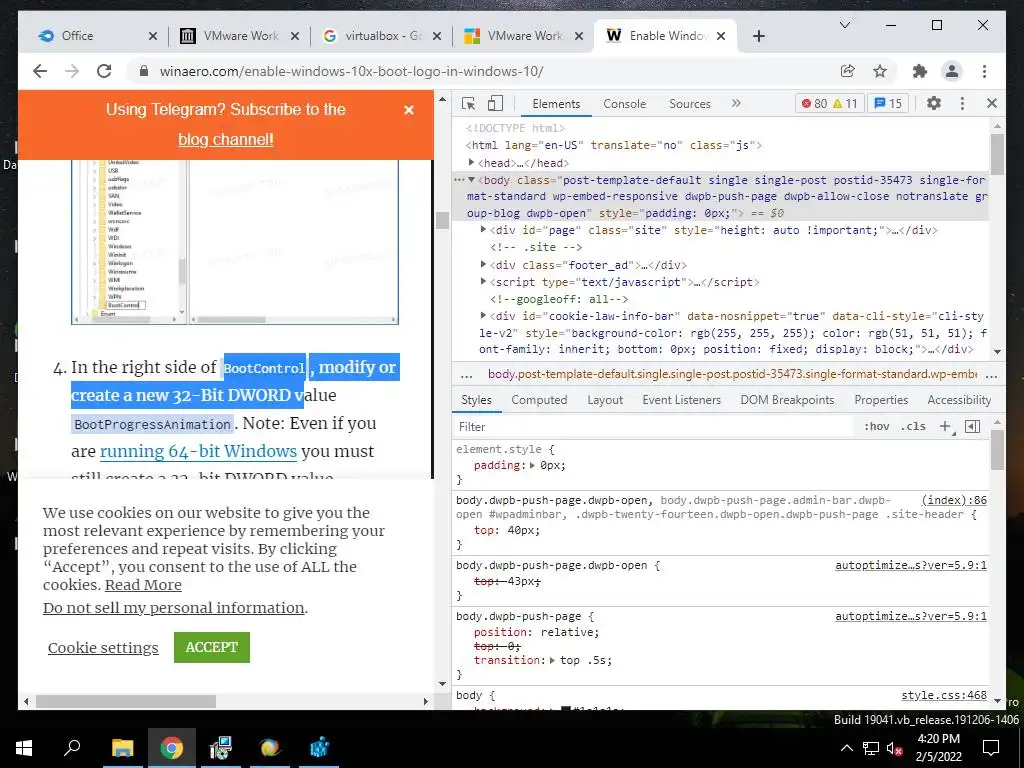Open the blog channel link

point(225,139)
